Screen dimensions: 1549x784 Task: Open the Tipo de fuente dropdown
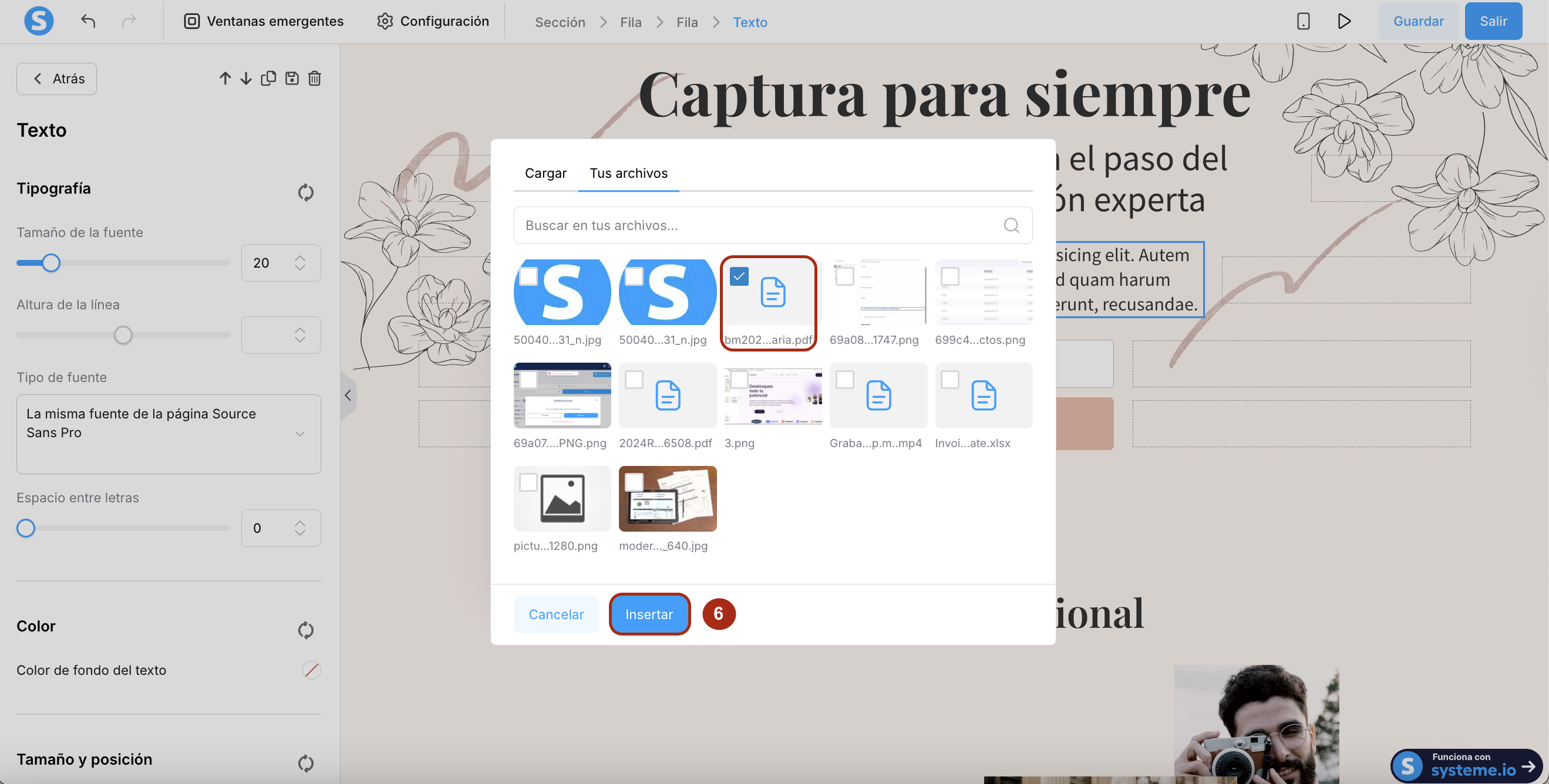169,434
